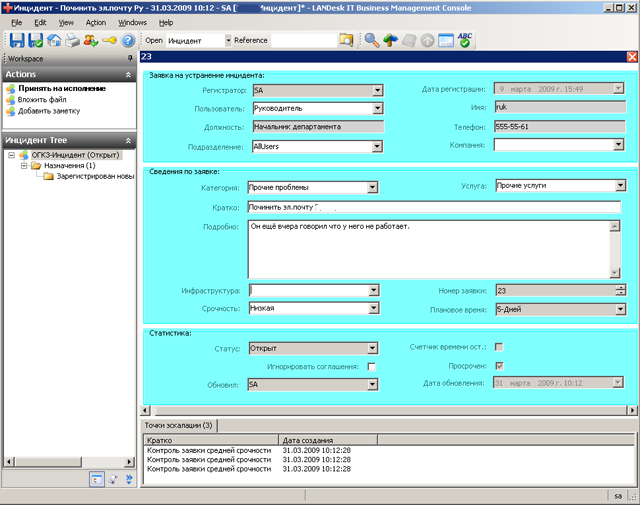Open Help question mark icon
Viewport: 640px width, 505px height.
(x=128, y=40)
